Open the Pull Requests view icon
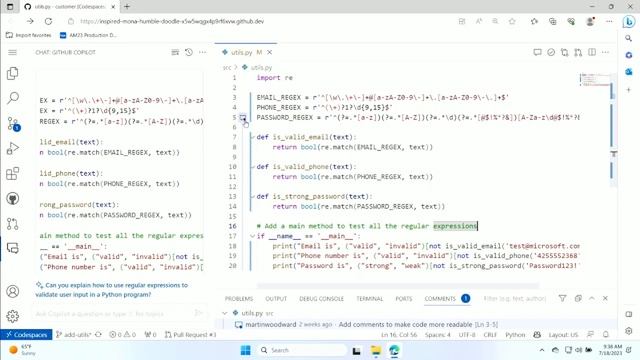The width and height of the screenshot is (640, 360). tap(13, 224)
